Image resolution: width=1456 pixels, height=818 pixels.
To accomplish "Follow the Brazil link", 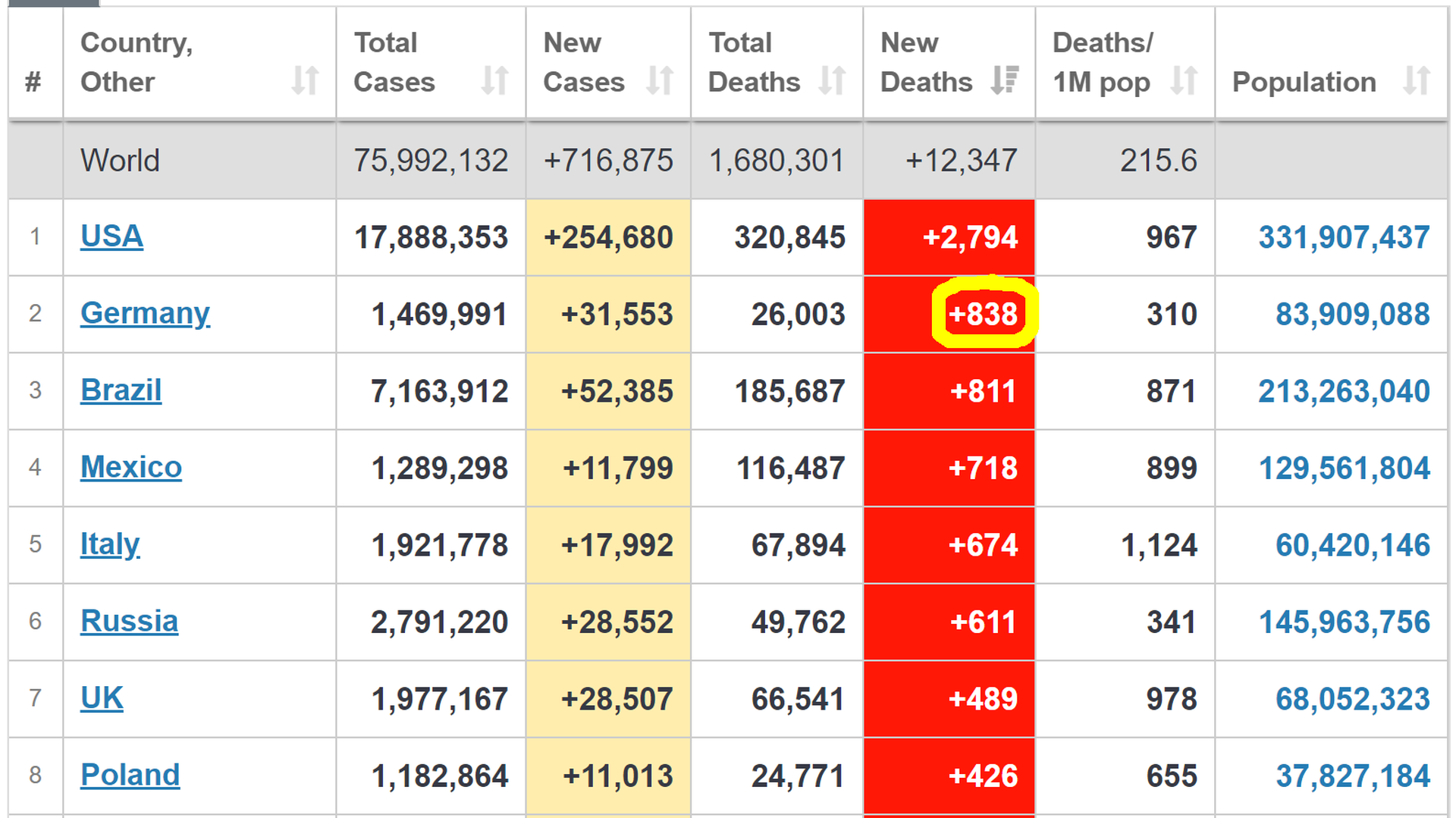I will [121, 390].
